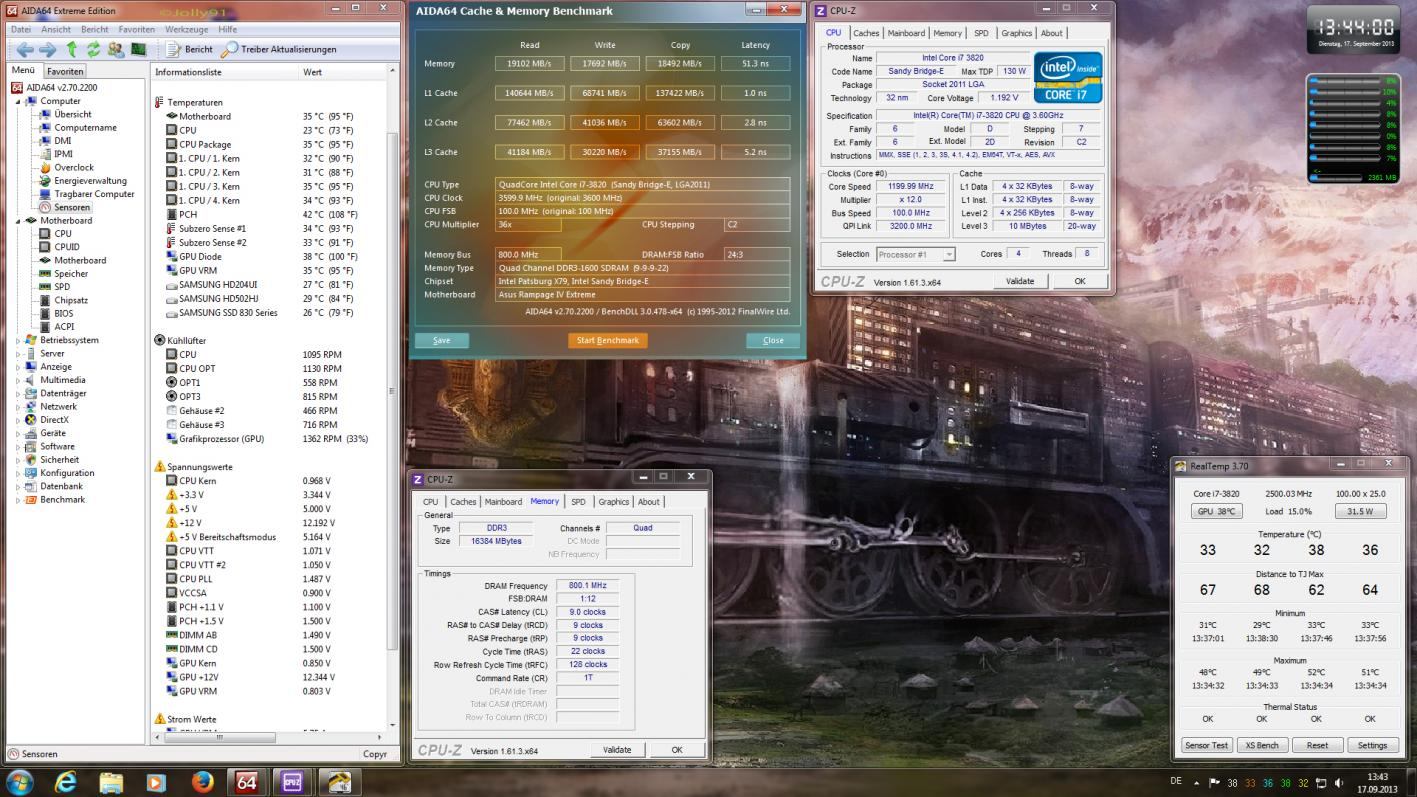Go forward with AIDA64 forward arrow
The width and height of the screenshot is (1417, 797).
[x=47, y=49]
